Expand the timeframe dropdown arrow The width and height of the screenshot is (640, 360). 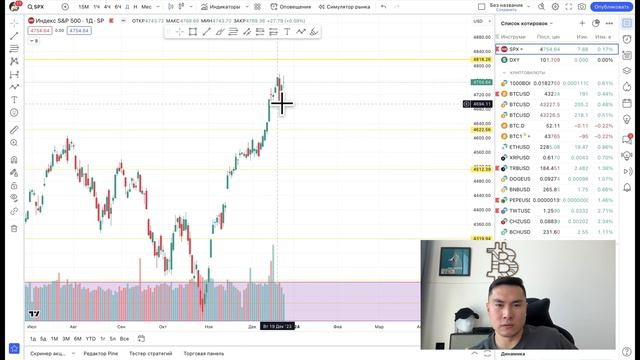(x=158, y=7)
